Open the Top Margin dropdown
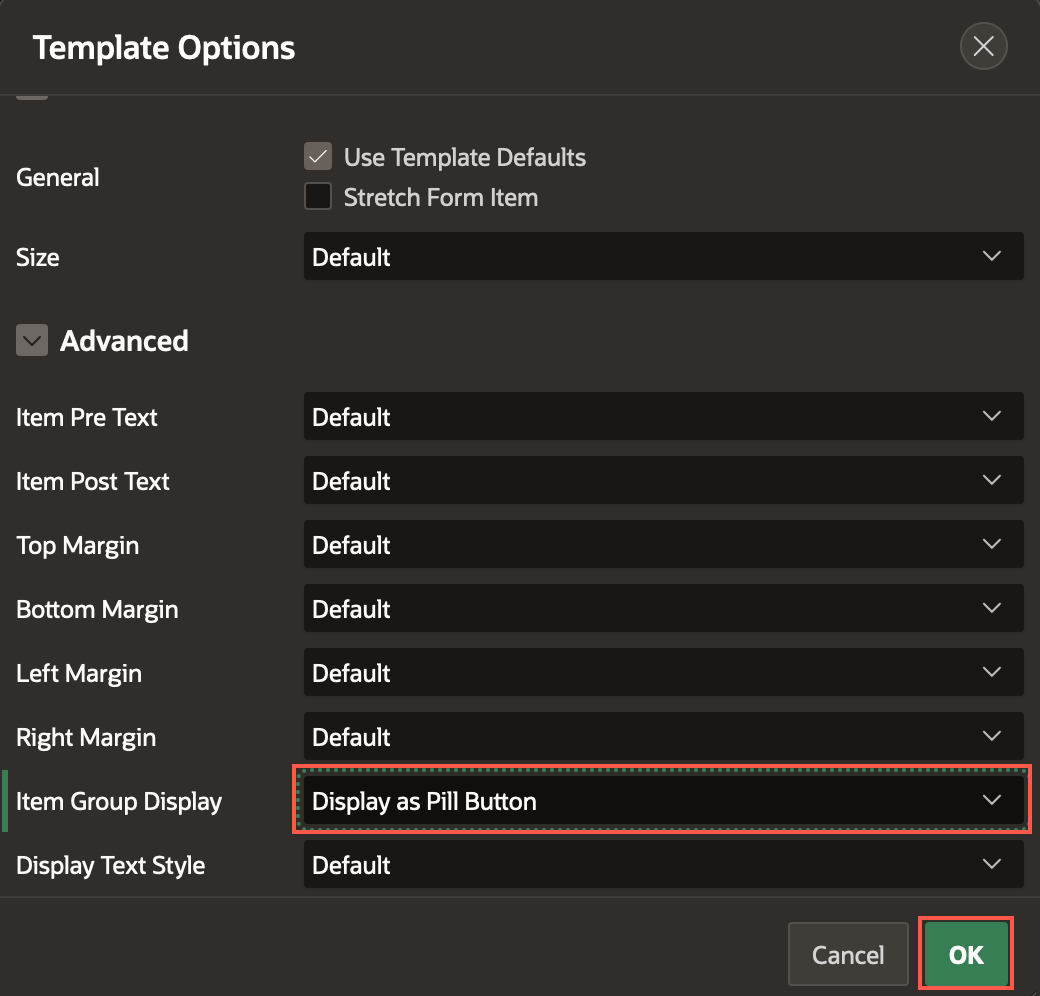 [x=663, y=545]
